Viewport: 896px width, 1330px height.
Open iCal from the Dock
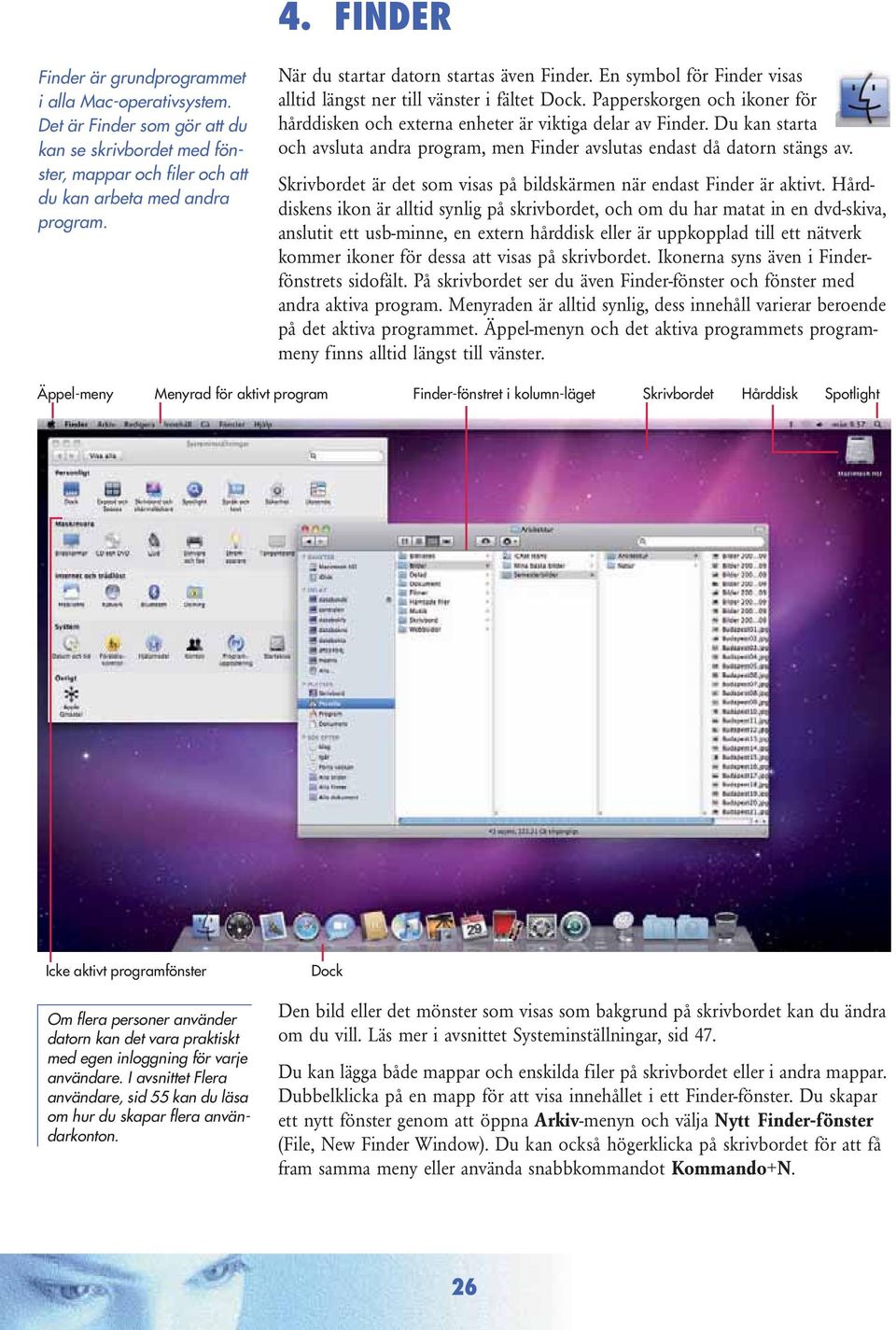[x=473, y=926]
